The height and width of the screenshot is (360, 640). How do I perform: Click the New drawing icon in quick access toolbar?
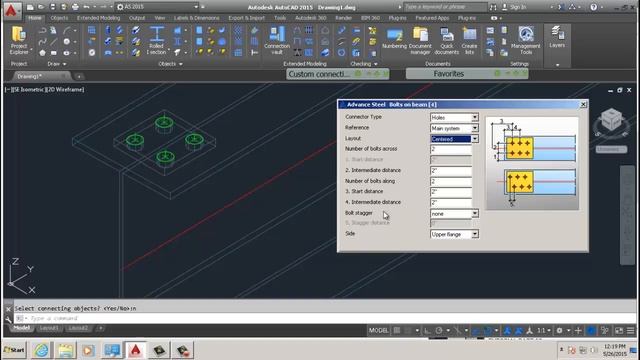(30, 7)
